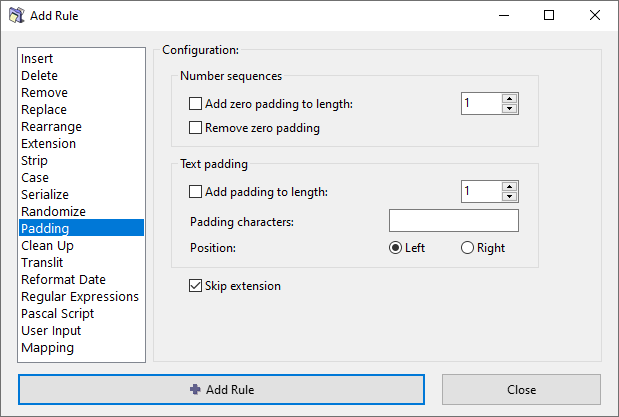Viewport: 619px width, 417px height.
Task: Click the zero padding length number field
Action: click(482, 103)
